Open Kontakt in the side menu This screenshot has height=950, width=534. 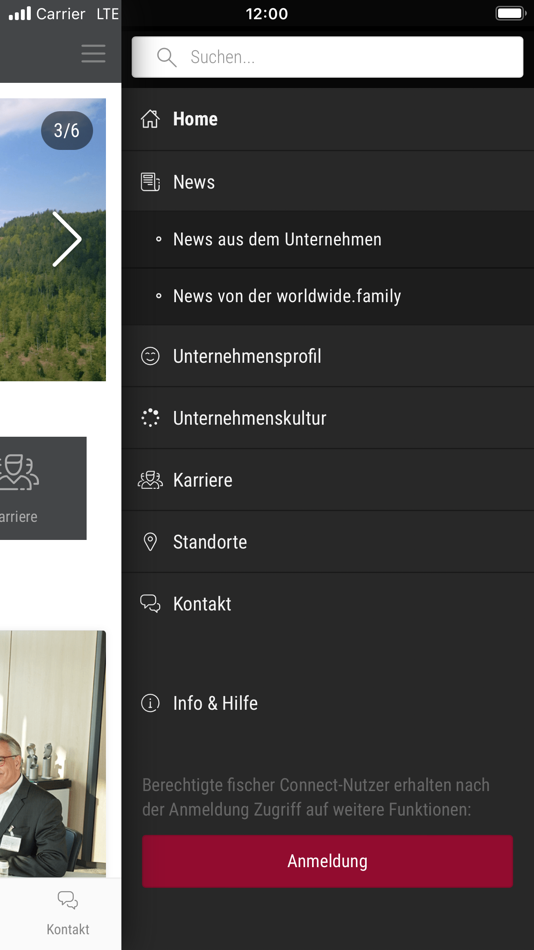328,603
